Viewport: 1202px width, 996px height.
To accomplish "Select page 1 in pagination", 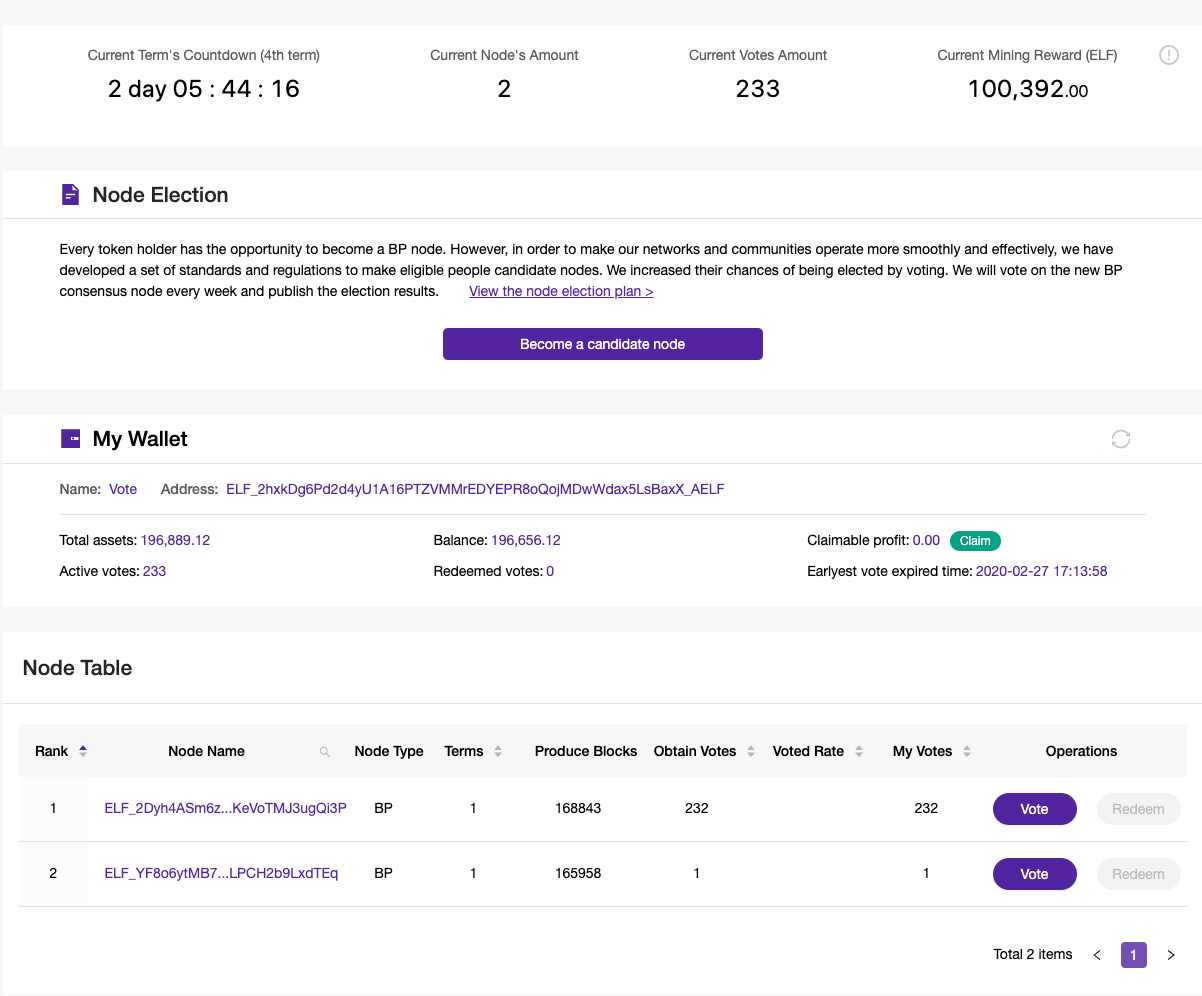I will 1133,955.
